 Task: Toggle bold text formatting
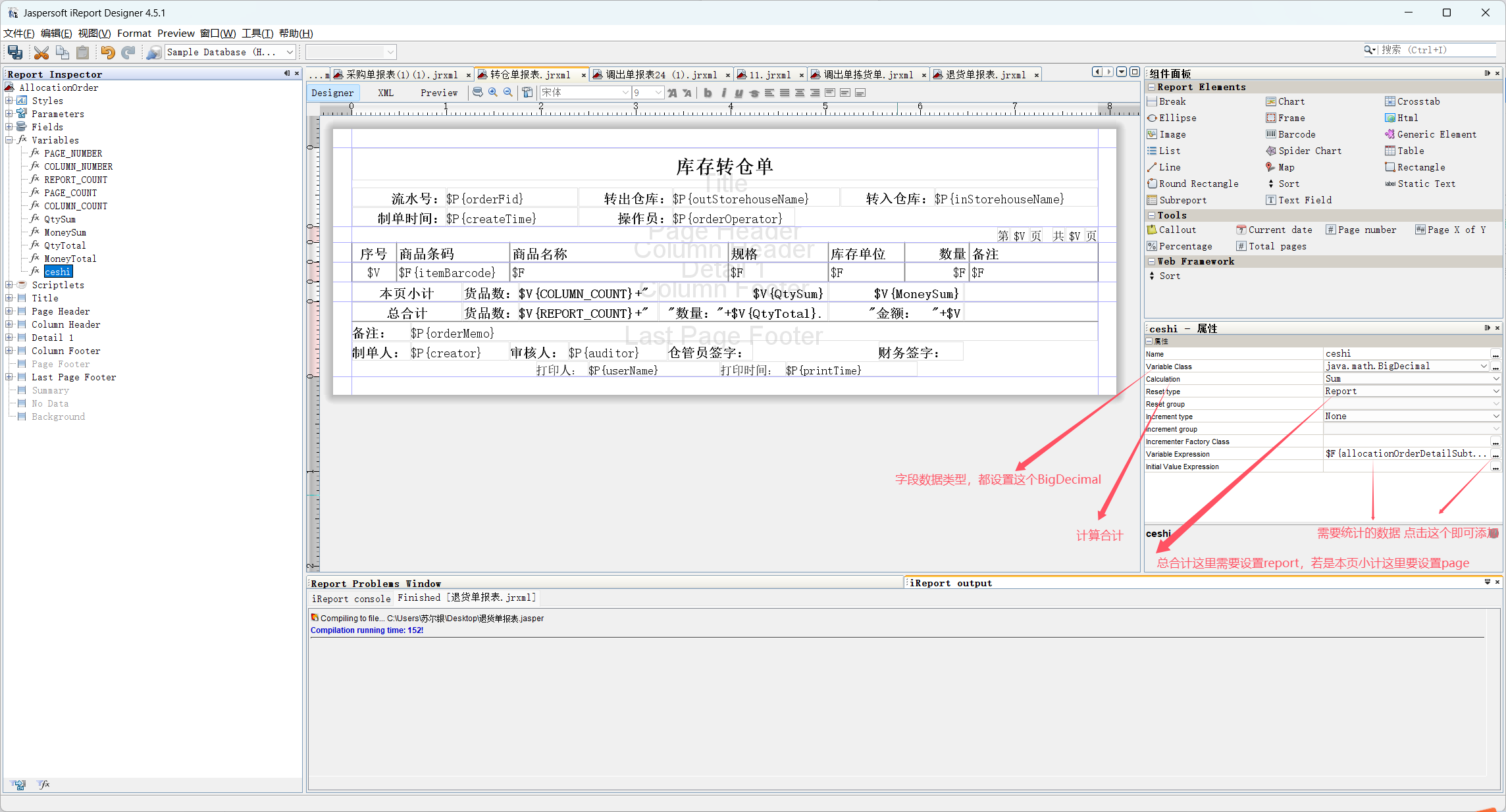pos(708,93)
